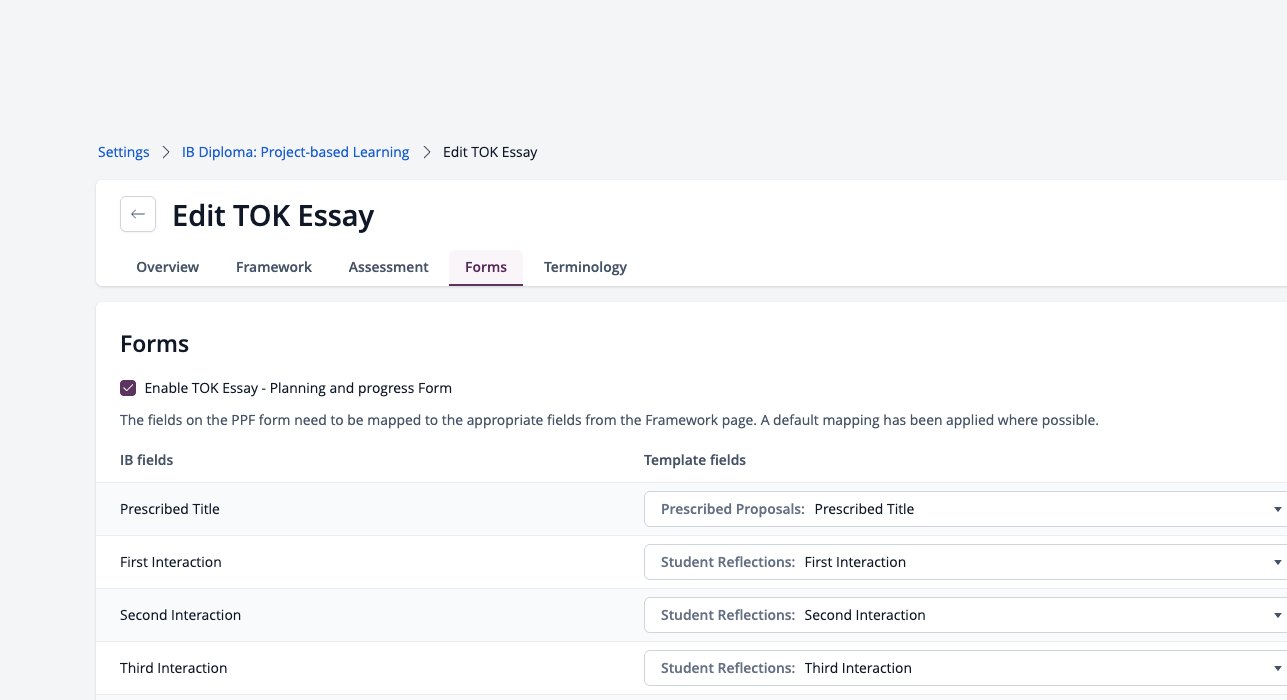Screen dimensions: 1287x700
Task: Open the Third Interaction template field dropdown
Action: click(965, 668)
